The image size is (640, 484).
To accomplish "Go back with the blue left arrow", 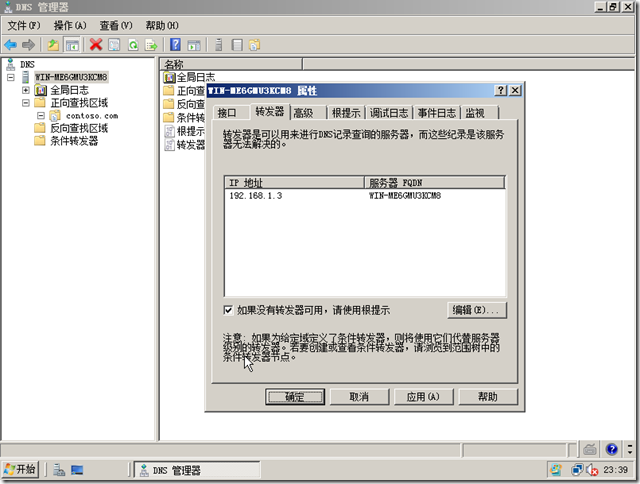I will (11, 44).
